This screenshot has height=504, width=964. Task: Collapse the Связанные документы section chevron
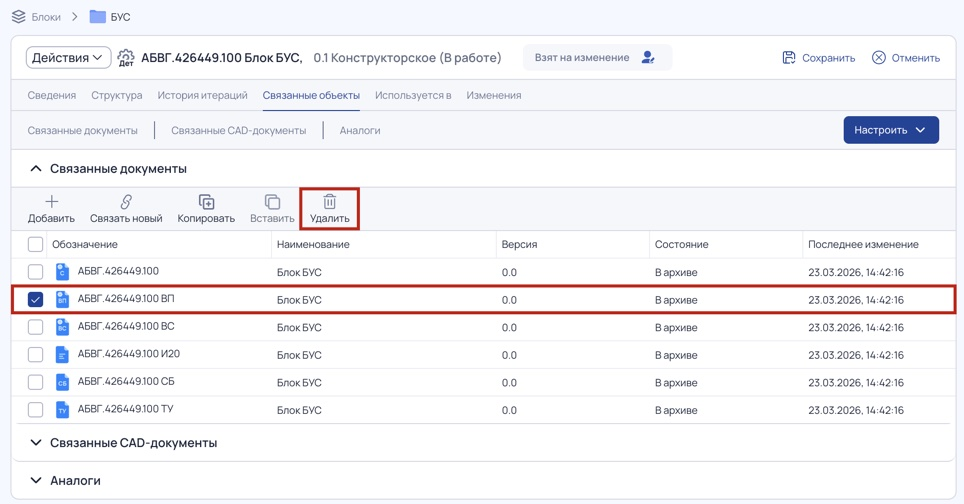pyautogui.click(x=36, y=168)
